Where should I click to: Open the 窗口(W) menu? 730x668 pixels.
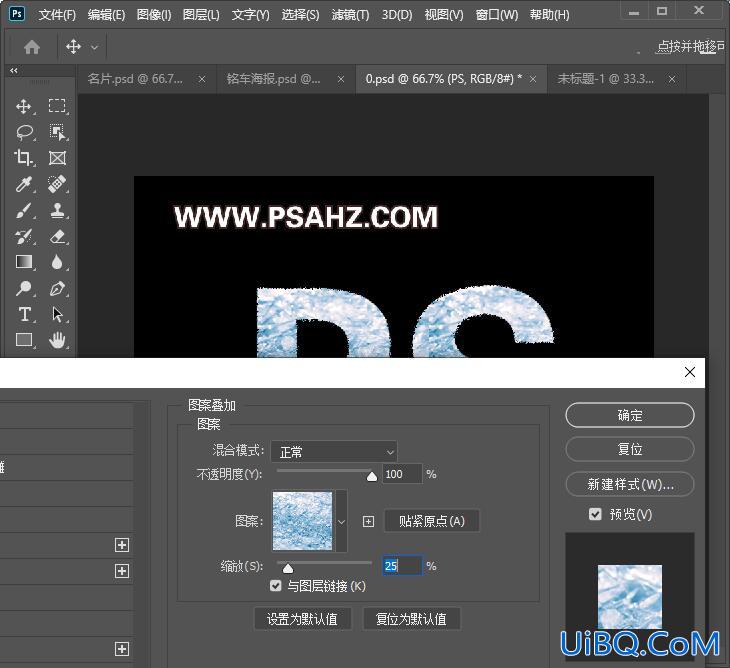pos(497,15)
